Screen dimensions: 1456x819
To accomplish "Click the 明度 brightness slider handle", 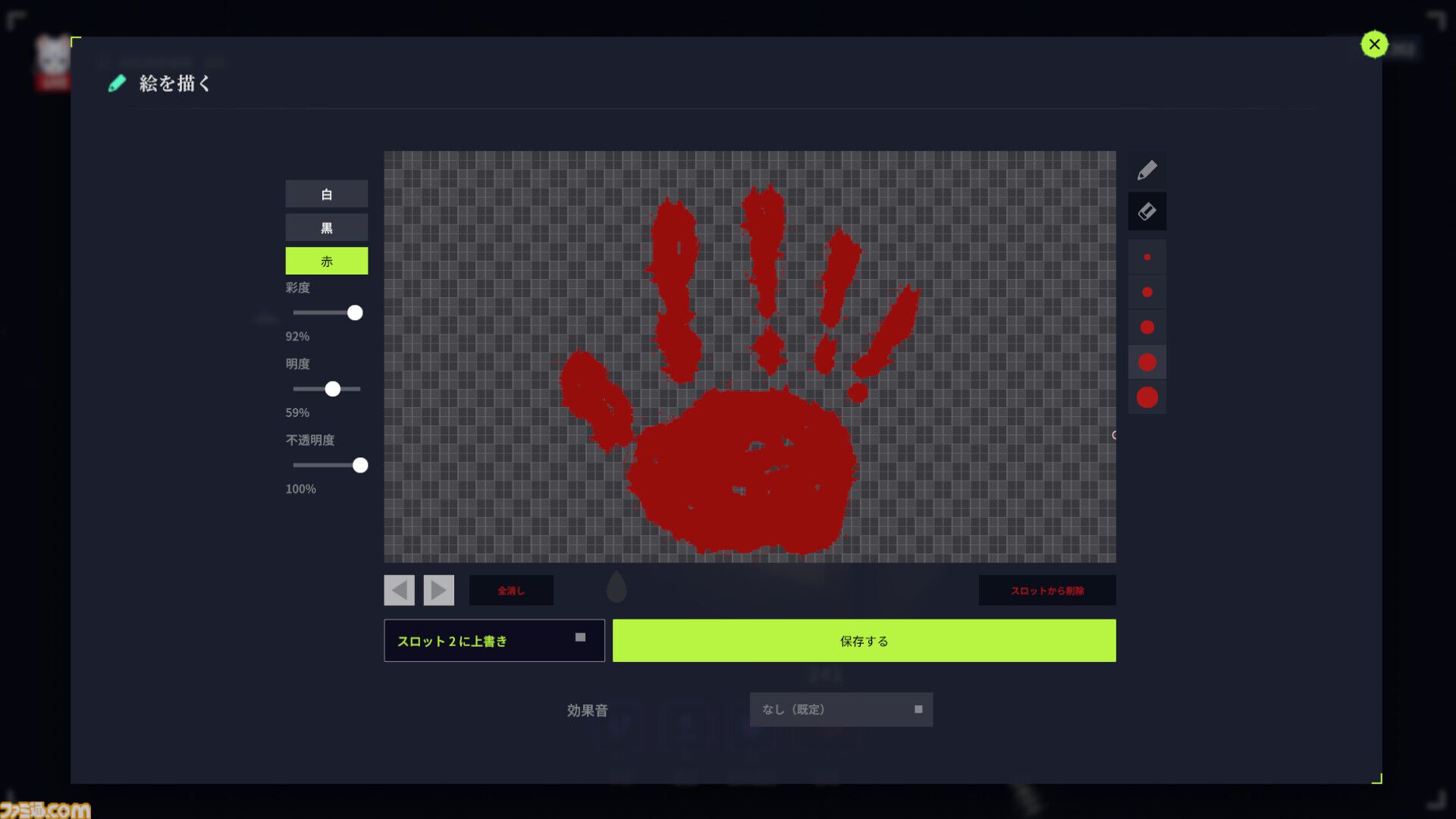I will (x=332, y=389).
